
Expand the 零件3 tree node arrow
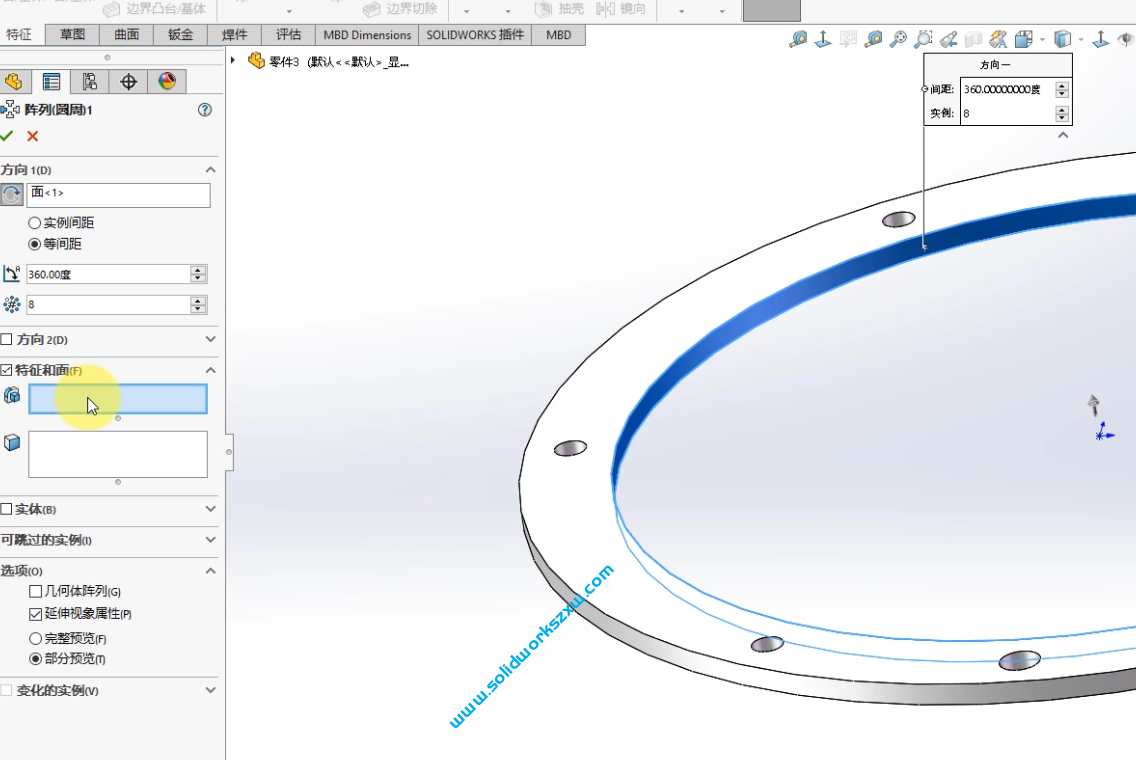pyautogui.click(x=233, y=60)
